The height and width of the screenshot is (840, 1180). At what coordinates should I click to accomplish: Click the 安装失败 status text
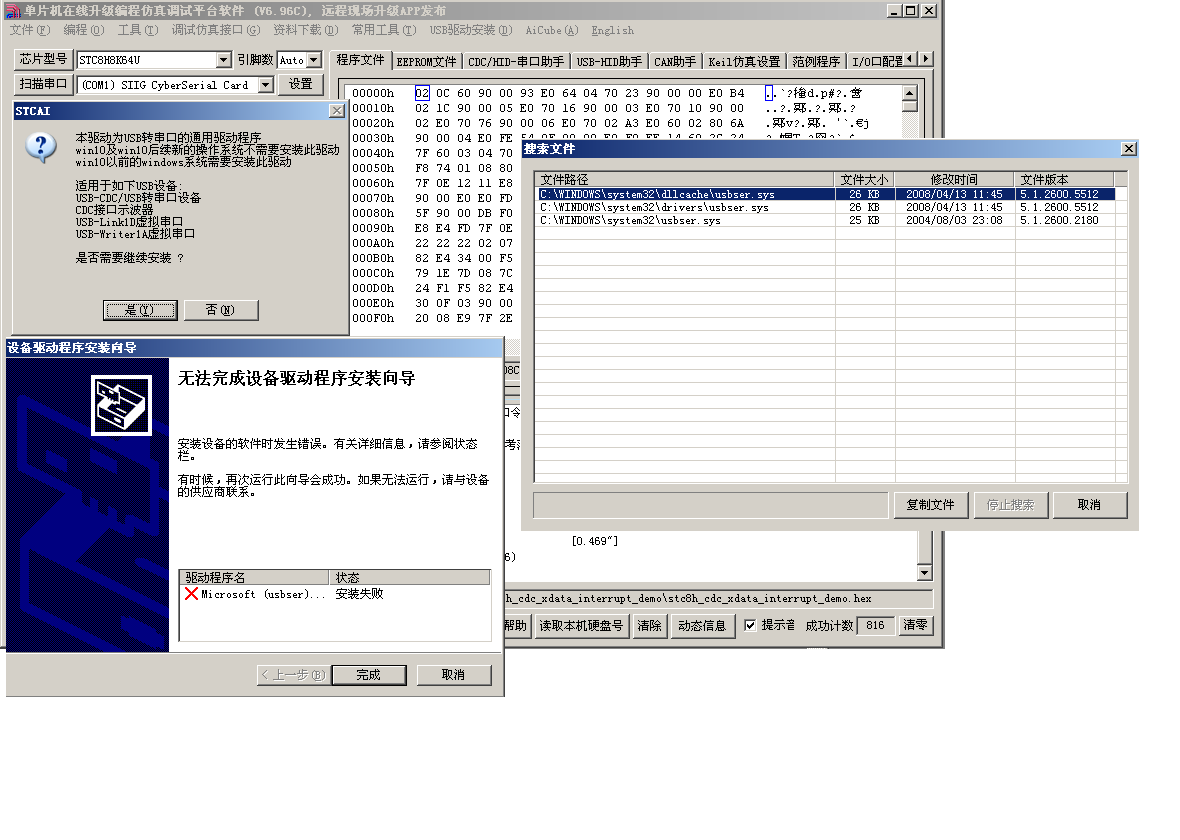point(359,594)
